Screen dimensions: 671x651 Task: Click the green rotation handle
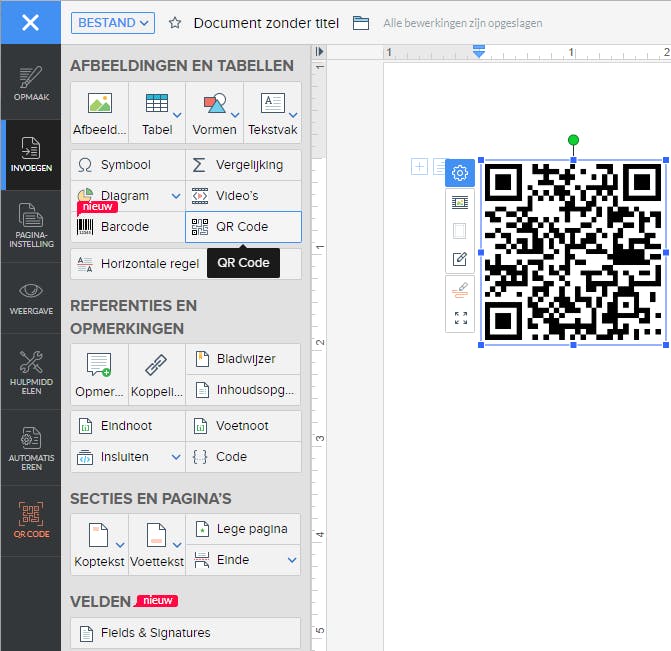tap(573, 140)
